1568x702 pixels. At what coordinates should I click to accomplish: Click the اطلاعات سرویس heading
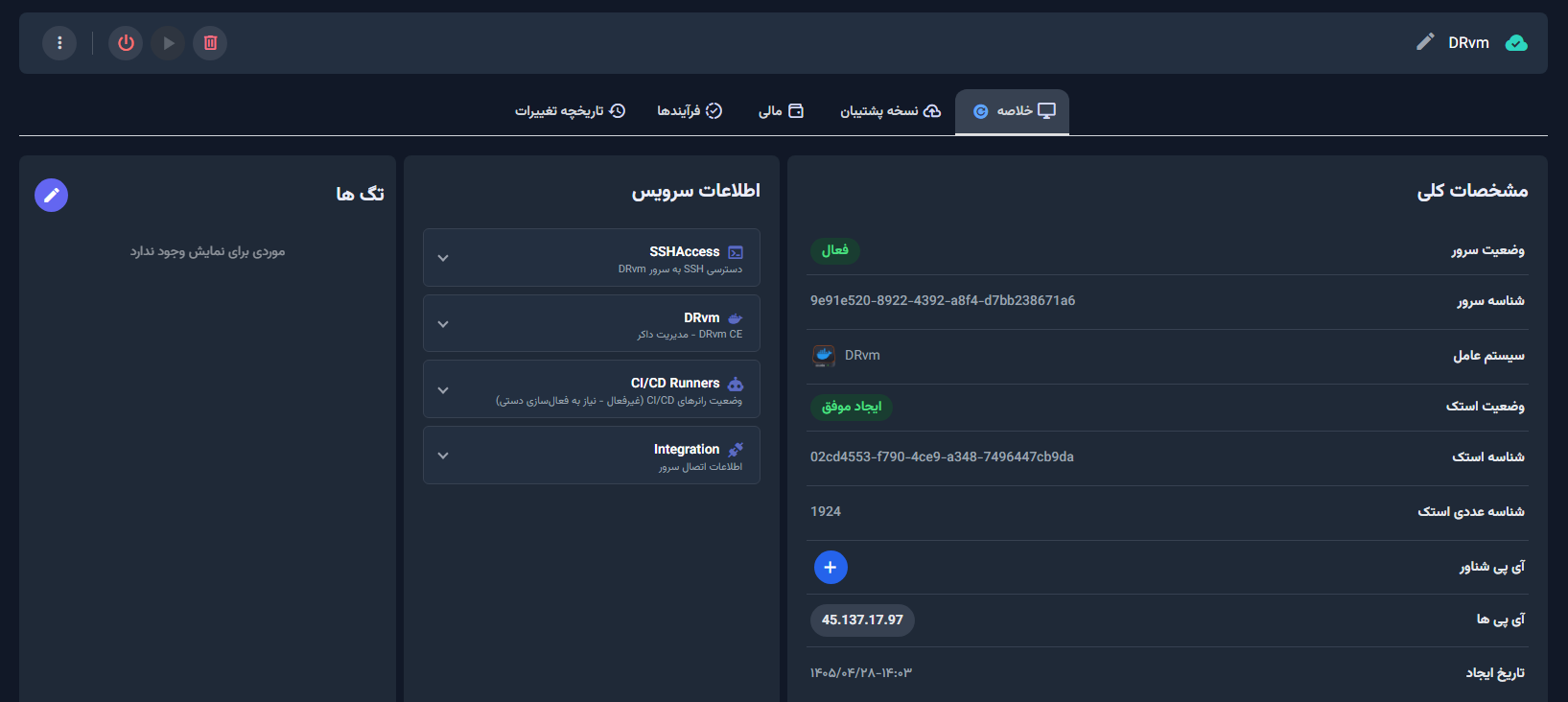click(x=696, y=191)
